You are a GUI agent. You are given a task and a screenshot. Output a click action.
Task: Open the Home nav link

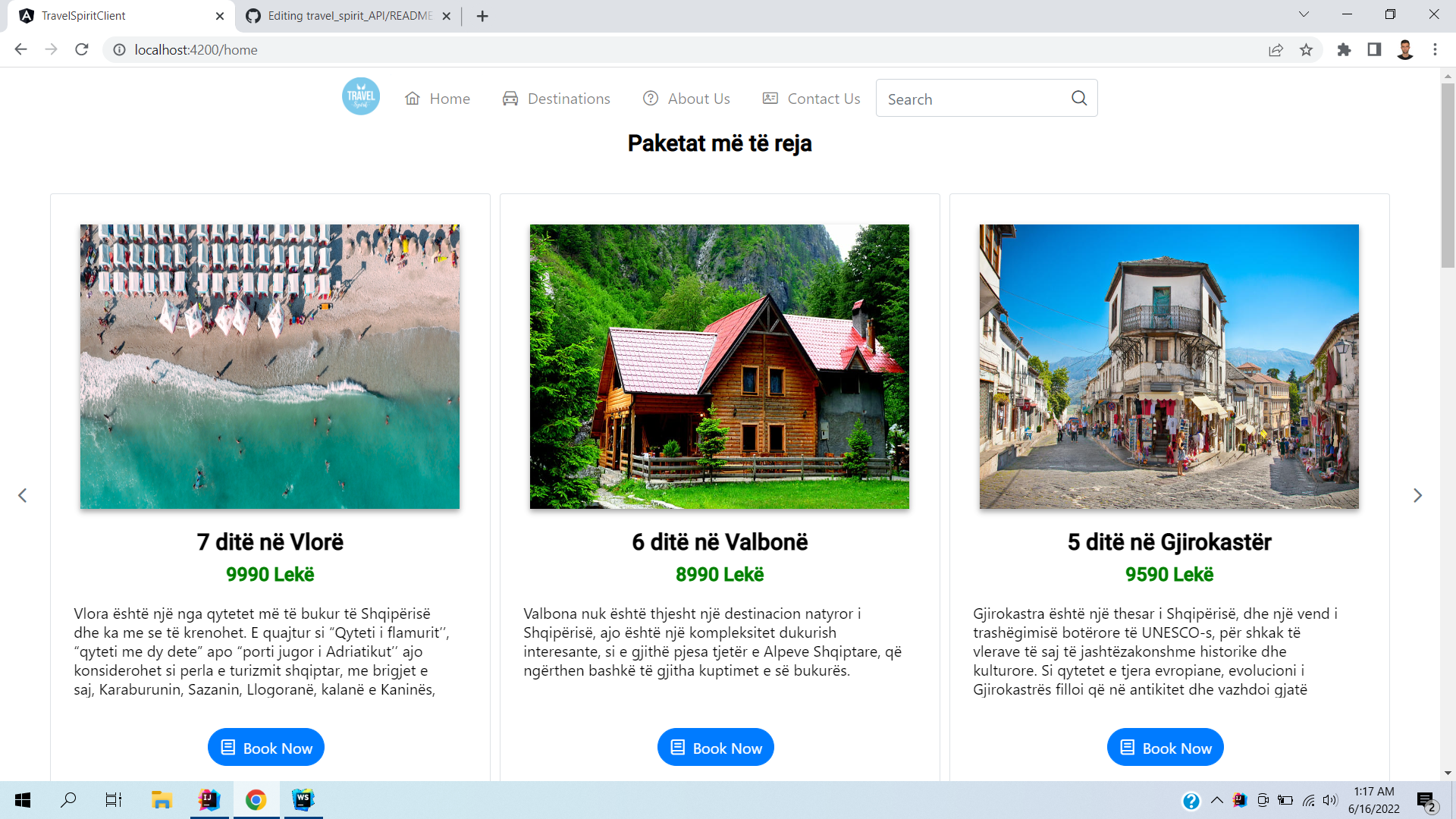tap(438, 99)
